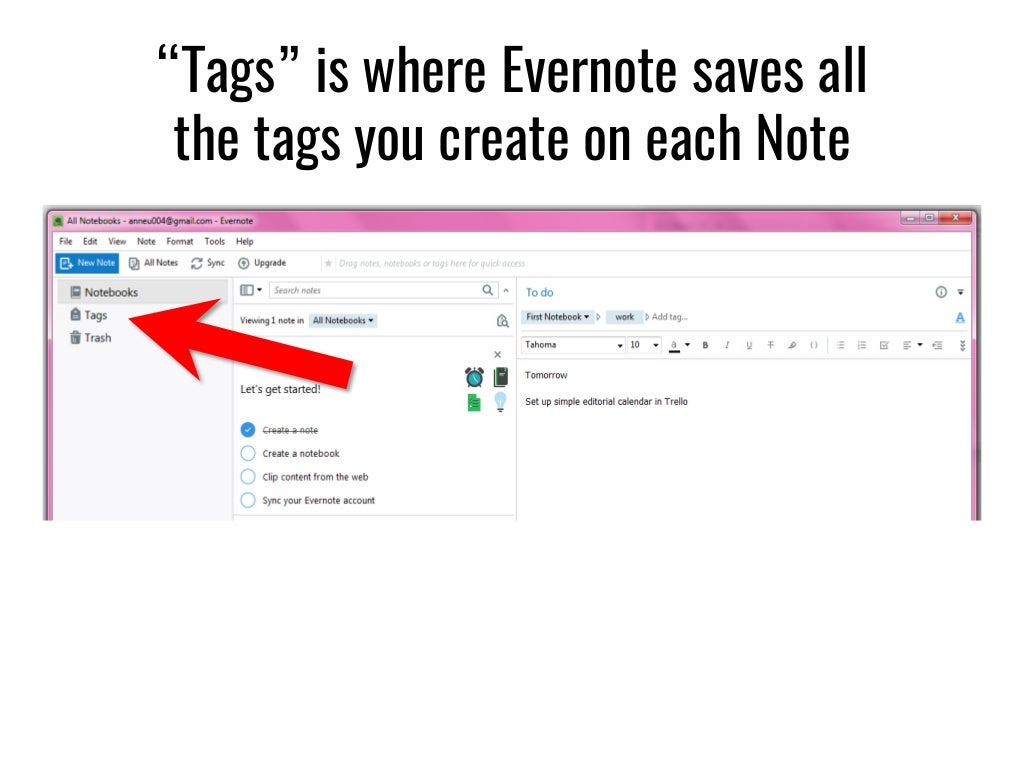Image resolution: width=1024 pixels, height=768 pixels.
Task: Open the Tools menu
Action: [214, 241]
